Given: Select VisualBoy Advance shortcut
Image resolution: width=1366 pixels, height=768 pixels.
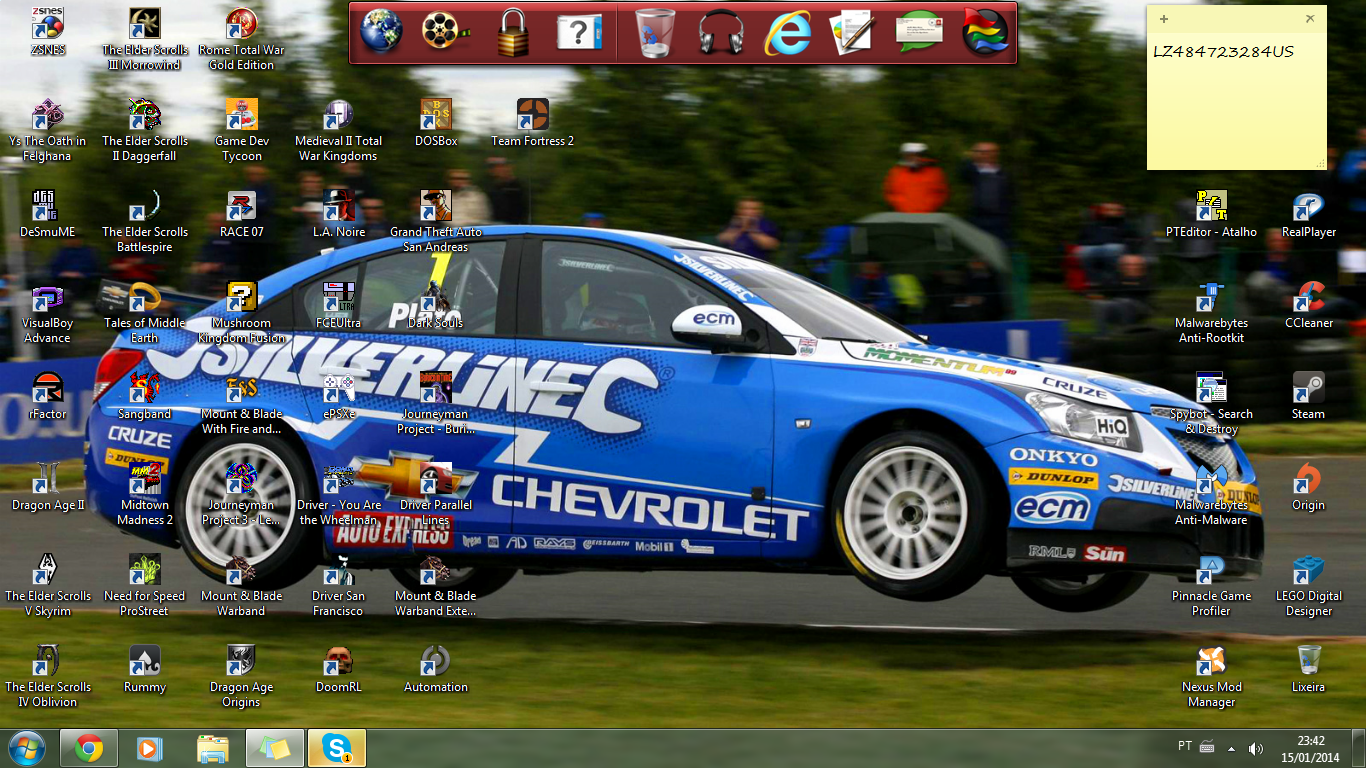Looking at the screenshot, I should coord(48,313).
